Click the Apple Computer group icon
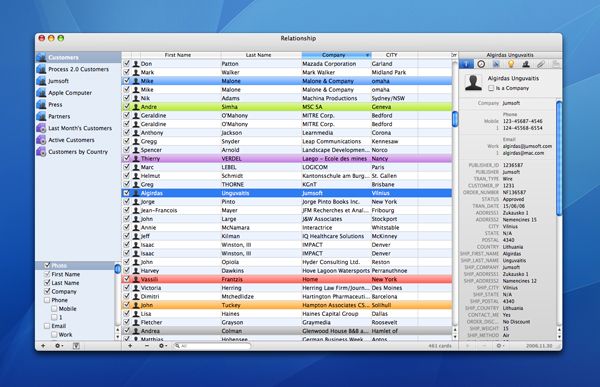This screenshot has width=600, height=387. [x=41, y=93]
